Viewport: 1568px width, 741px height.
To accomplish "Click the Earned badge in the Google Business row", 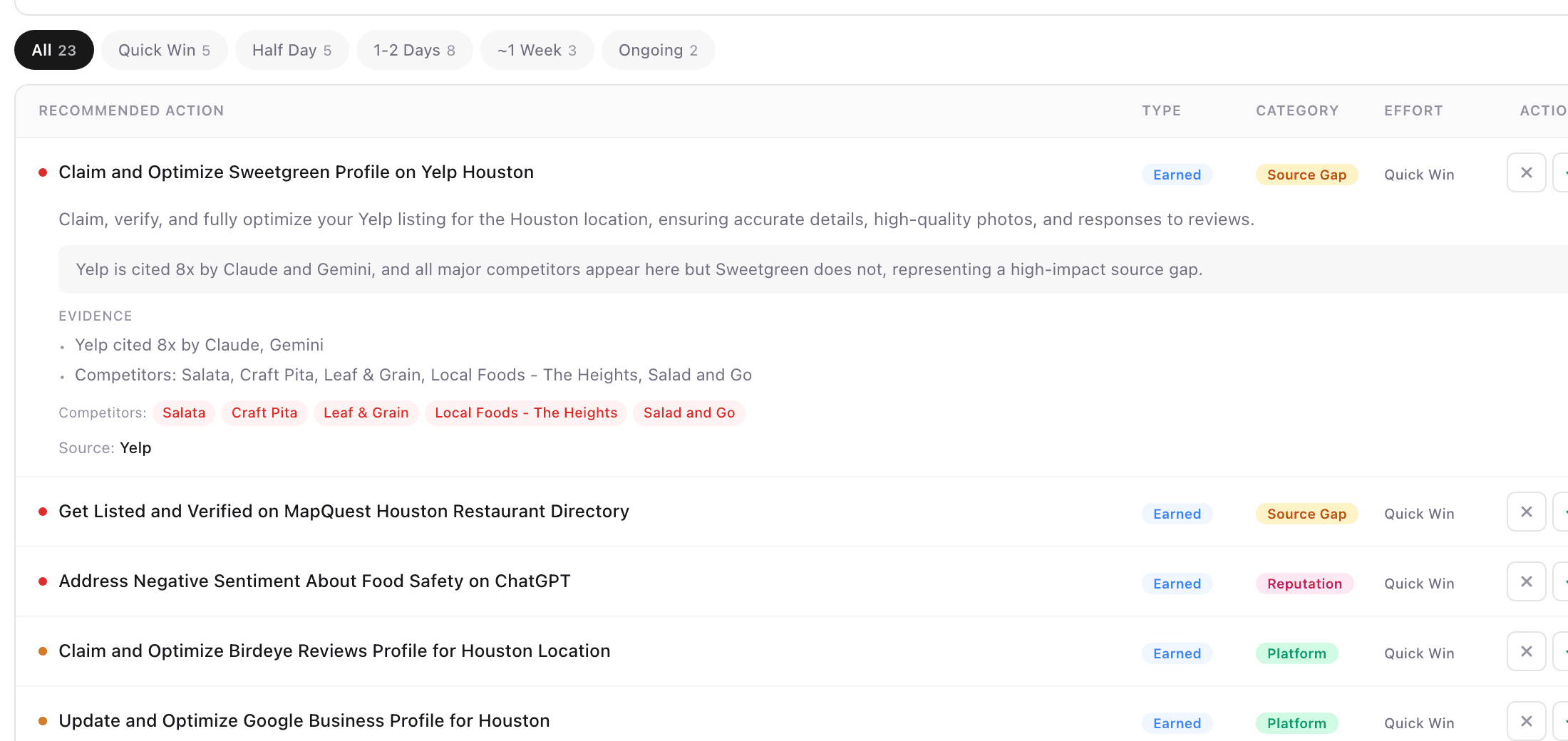I will 1177,723.
